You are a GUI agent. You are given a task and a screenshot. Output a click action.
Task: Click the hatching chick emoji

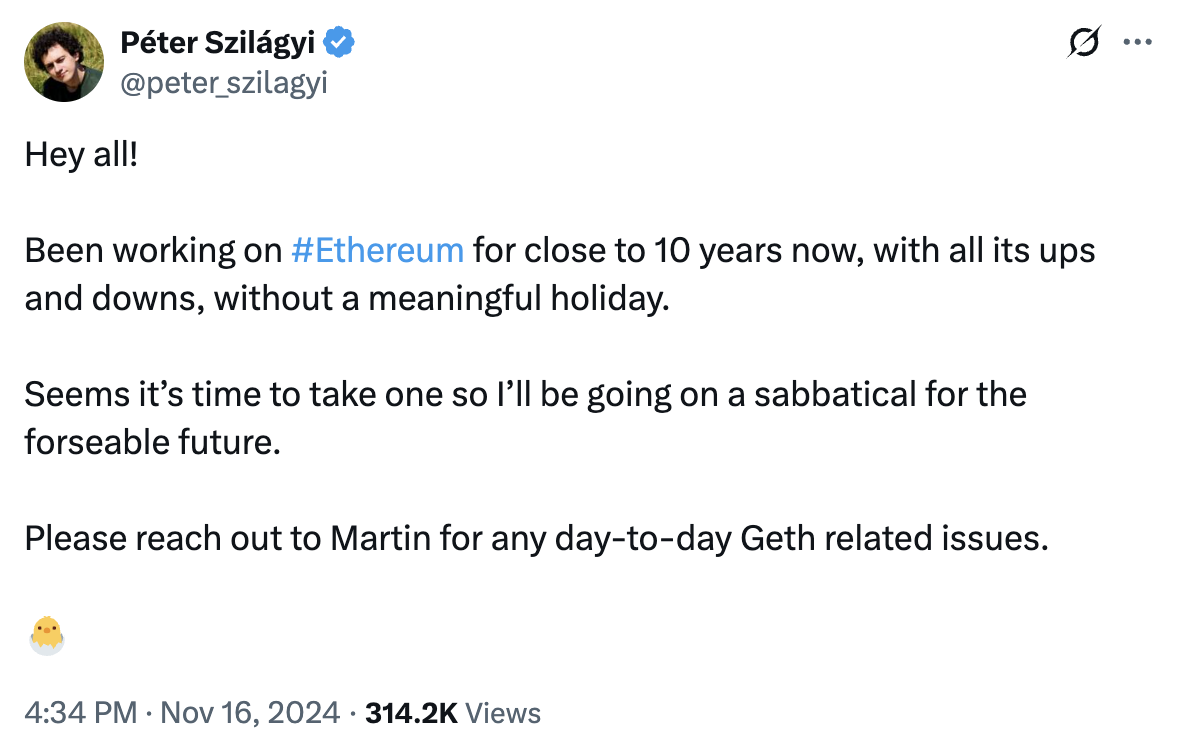pos(46,635)
